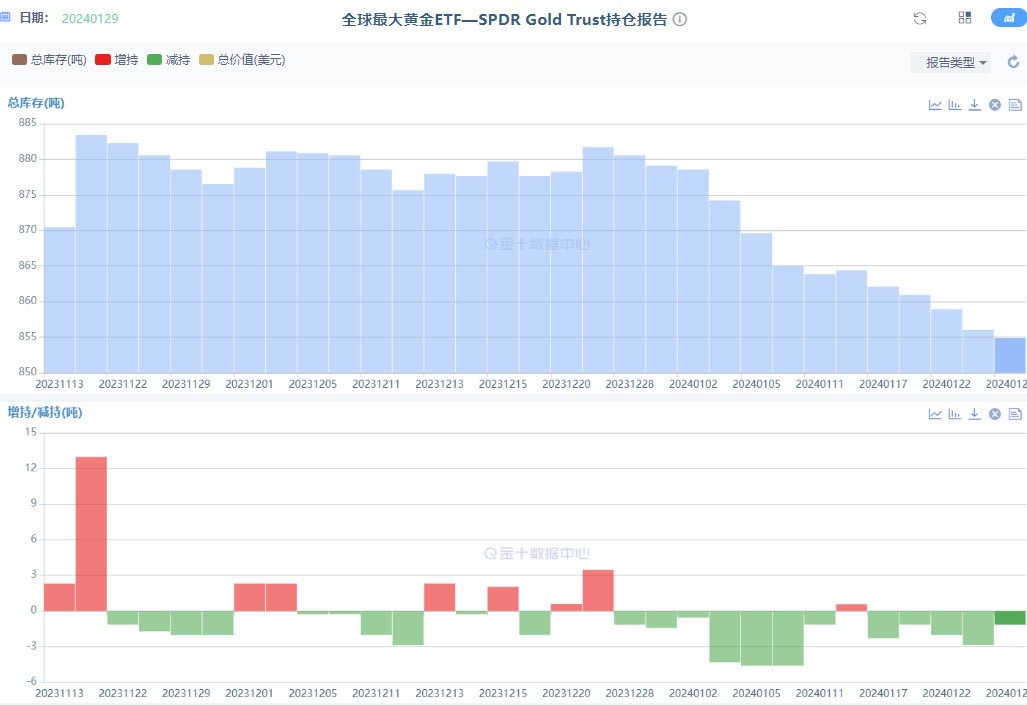The height and width of the screenshot is (705, 1027).
Task: Toggle 总库存(吨) legend series
Action: click(x=48, y=60)
